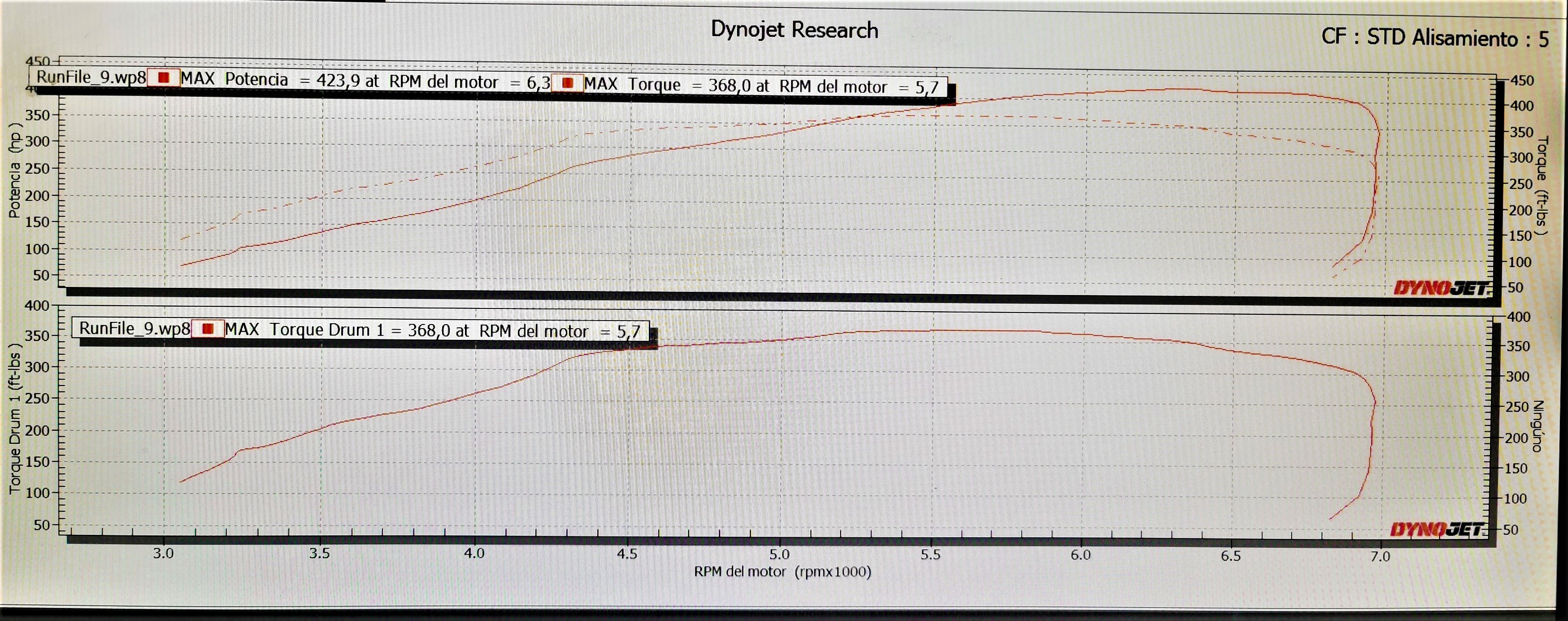This screenshot has height=621, width=1568.
Task: Click the 350 tick on Torque Drum 1 axis
Action: 37,336
